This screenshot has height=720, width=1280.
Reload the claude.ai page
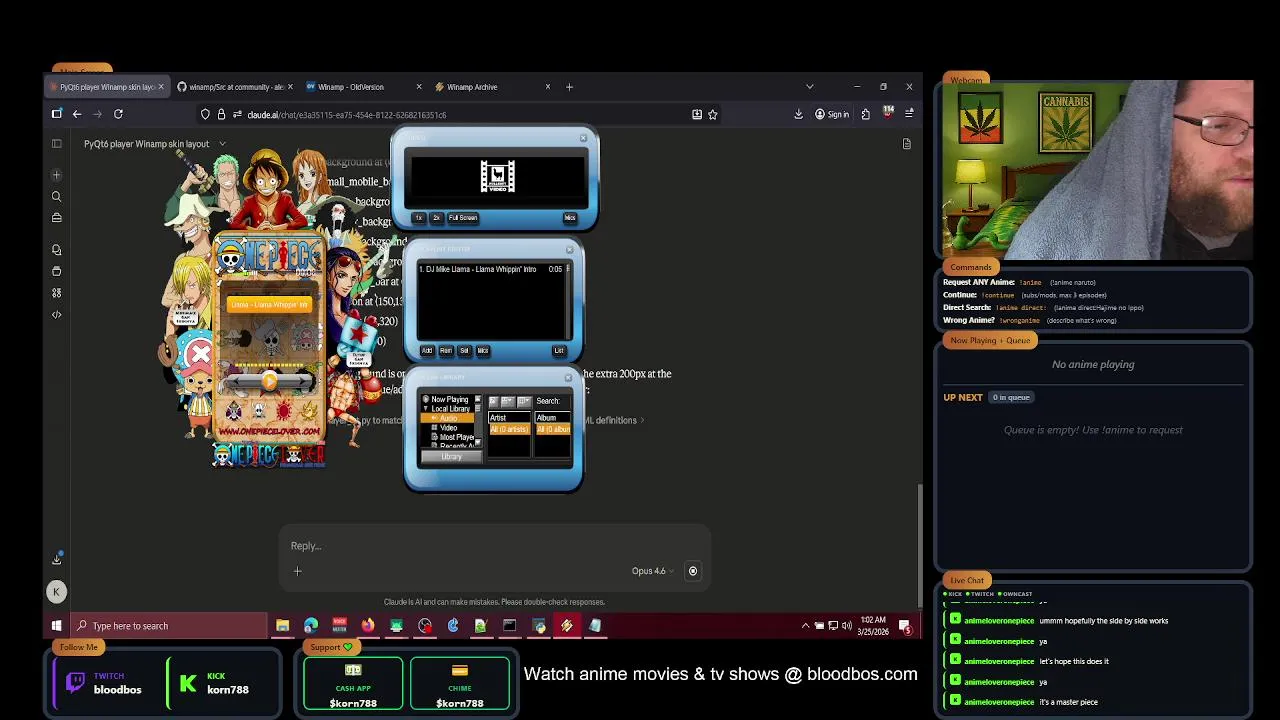click(x=118, y=114)
